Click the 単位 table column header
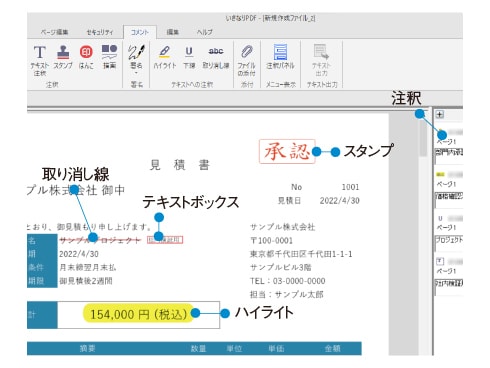Viewport: 490px width, 368px height. pos(234,348)
